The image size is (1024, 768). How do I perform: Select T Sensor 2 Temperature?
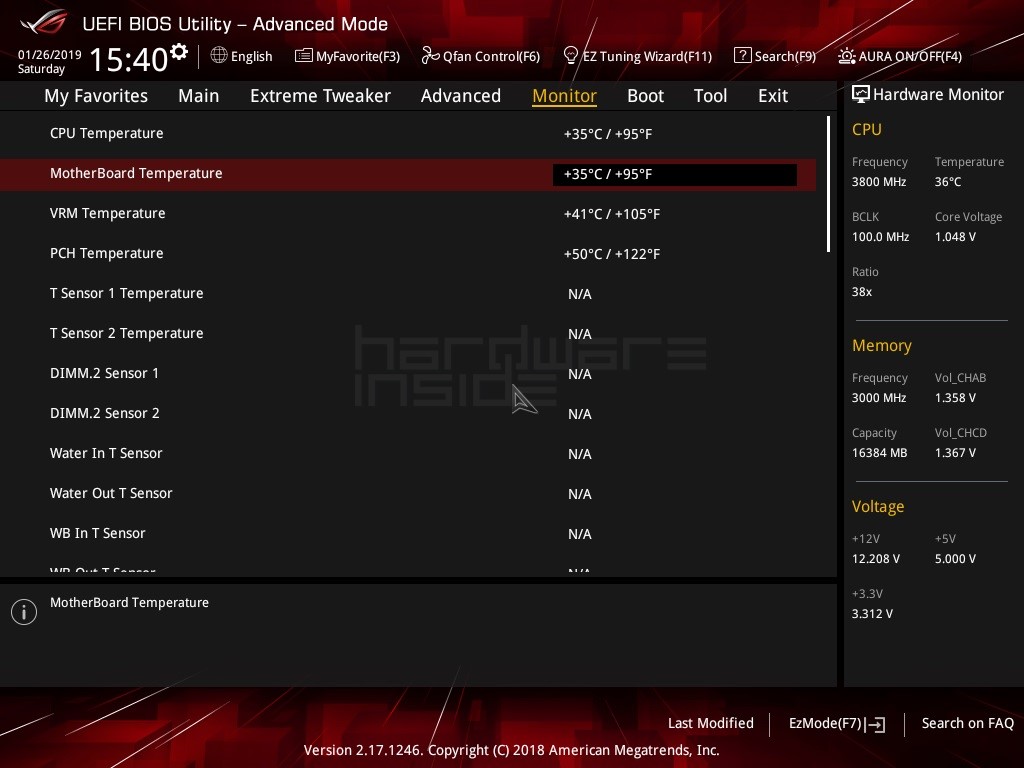408,334
